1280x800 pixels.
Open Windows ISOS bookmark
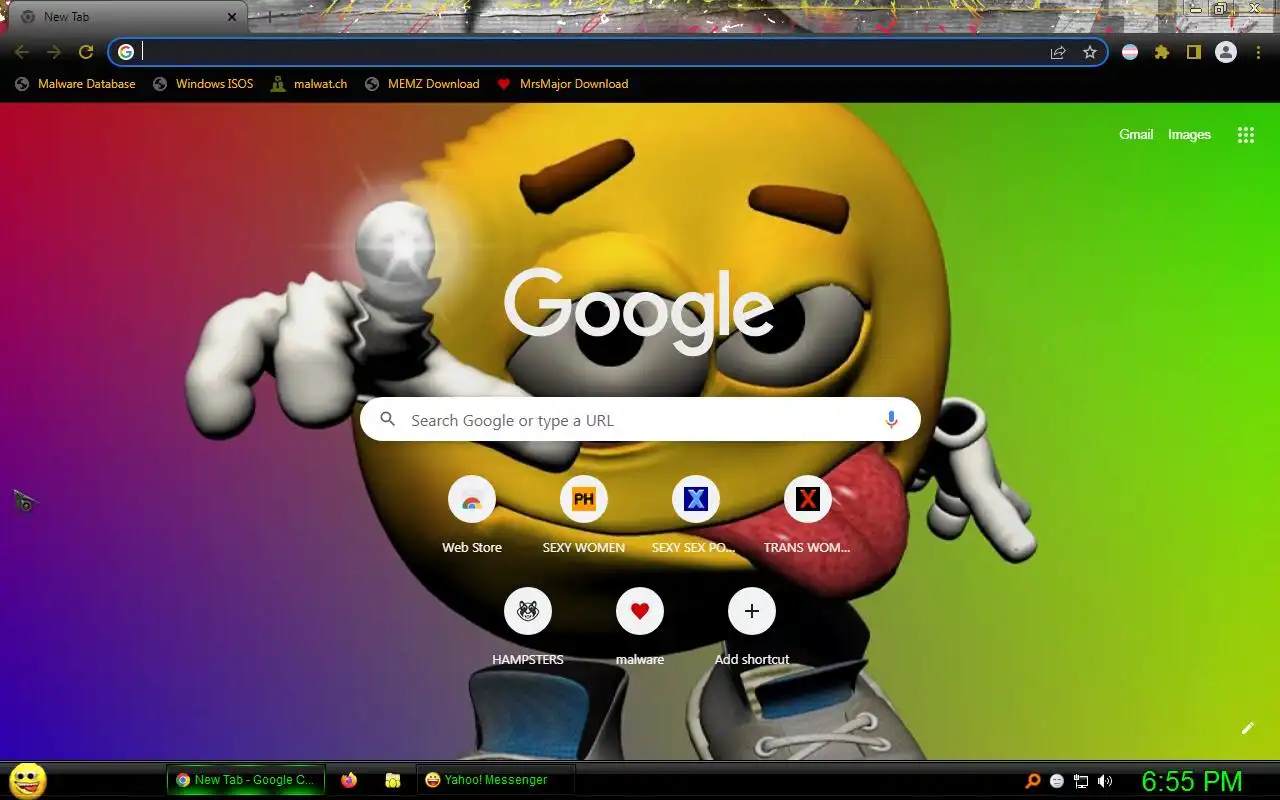pos(204,84)
